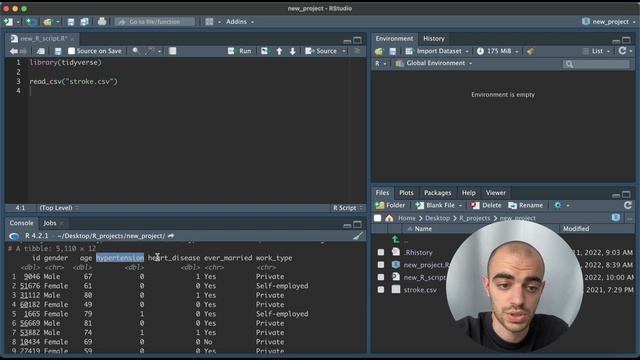Select the new_R_script.R editor tab
This screenshot has width=640, height=360.
[44, 38]
